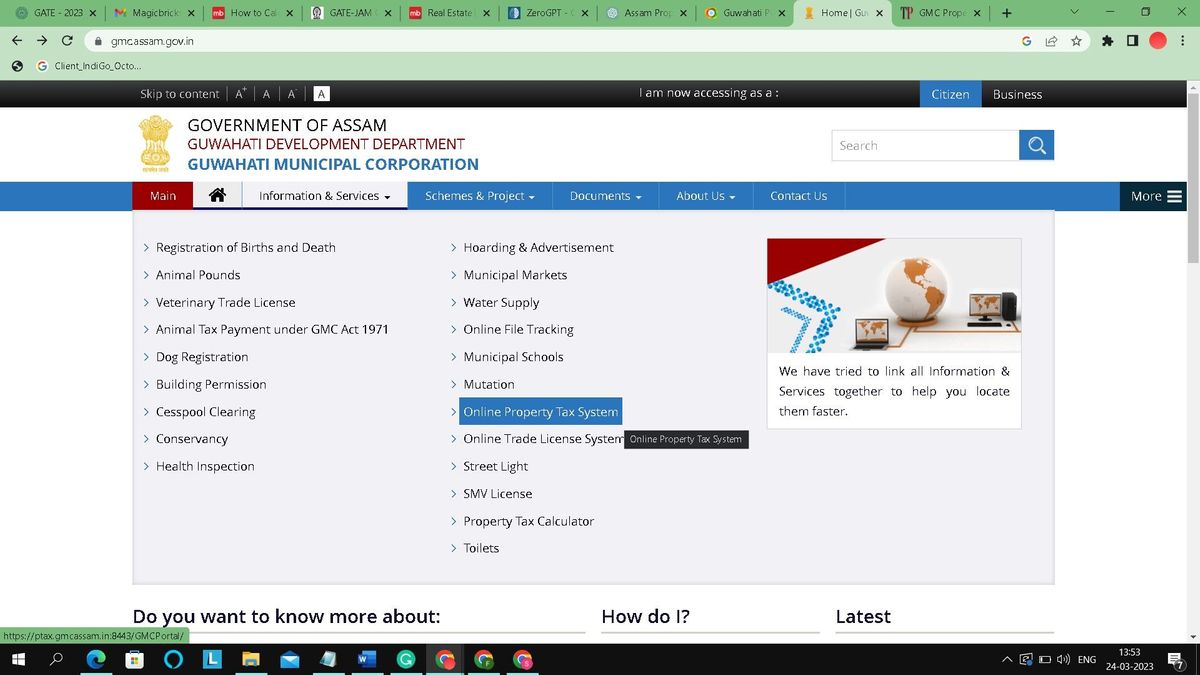Click the A- icon to decrease font size
The image size is (1200, 675).
click(x=290, y=93)
